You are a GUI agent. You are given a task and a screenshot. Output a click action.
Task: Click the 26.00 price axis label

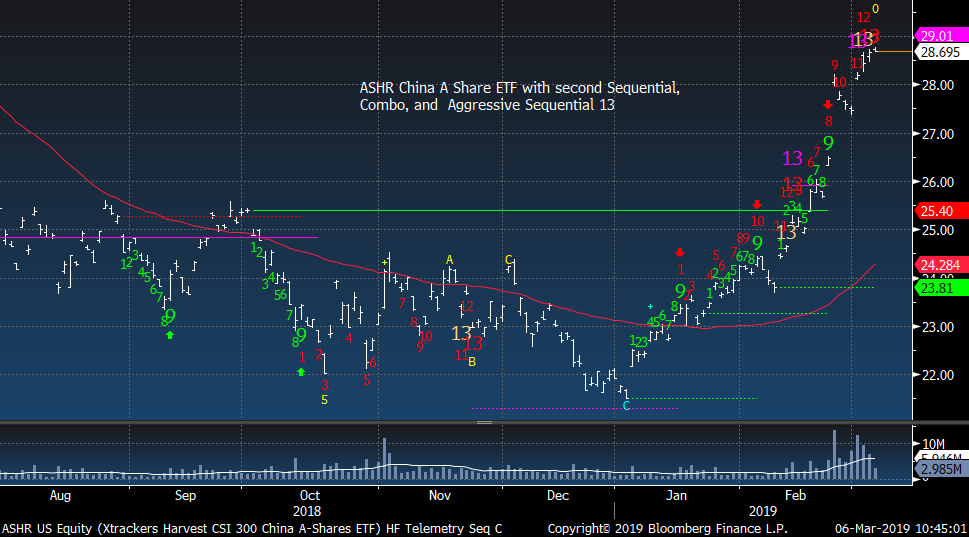(937, 182)
